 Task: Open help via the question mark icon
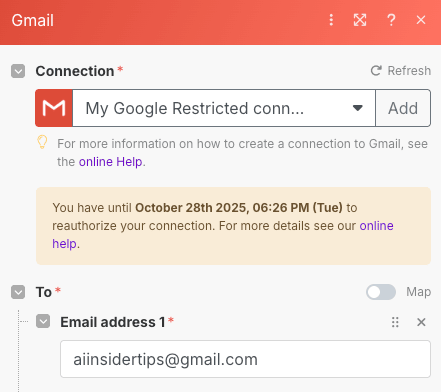tap(391, 20)
